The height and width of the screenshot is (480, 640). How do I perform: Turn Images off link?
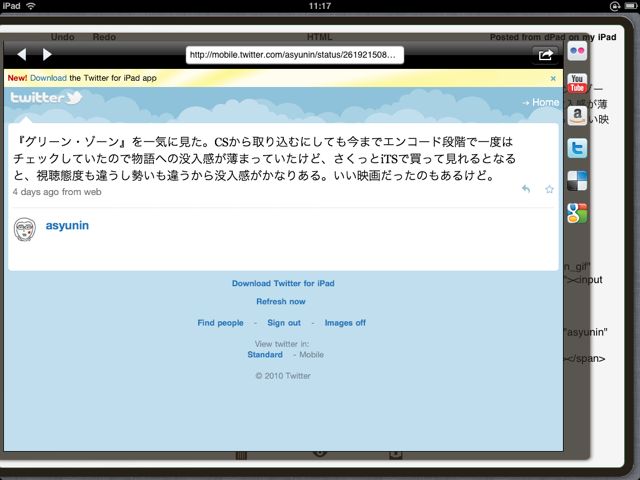tap(345, 323)
